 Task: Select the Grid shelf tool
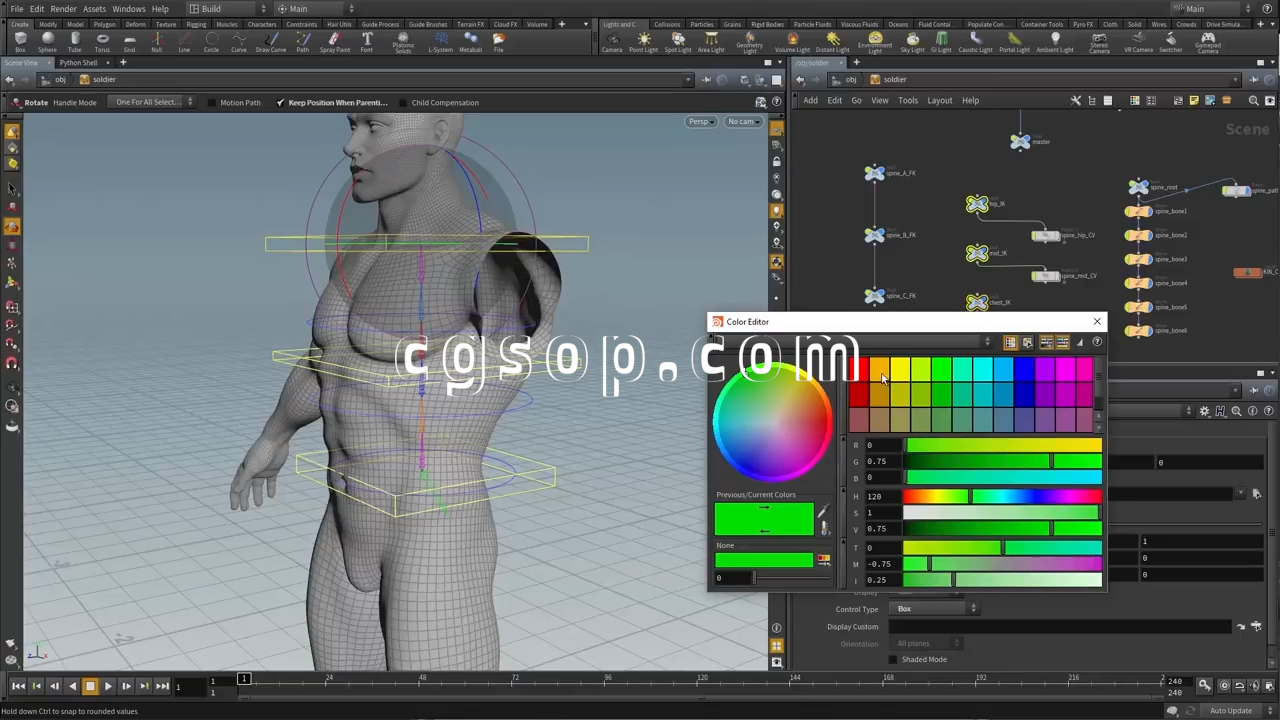[129, 42]
